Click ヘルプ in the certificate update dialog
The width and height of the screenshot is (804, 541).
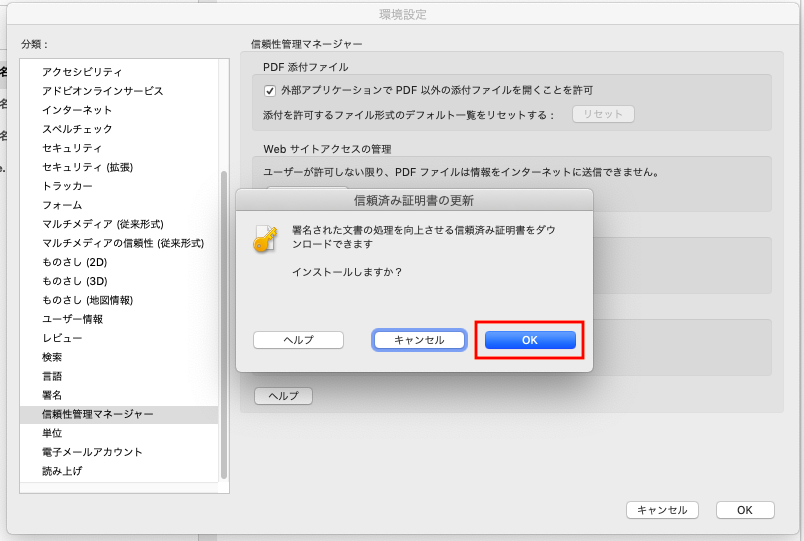298,340
